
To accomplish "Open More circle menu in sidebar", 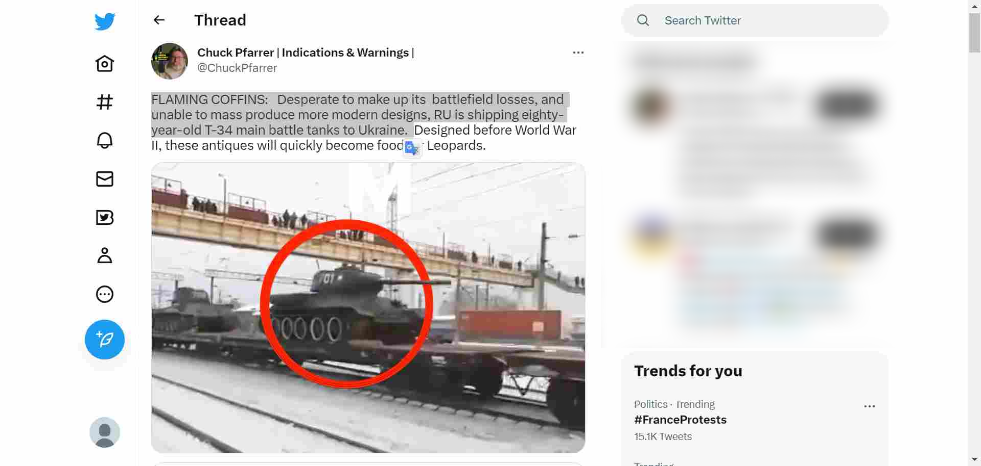I will tap(104, 294).
